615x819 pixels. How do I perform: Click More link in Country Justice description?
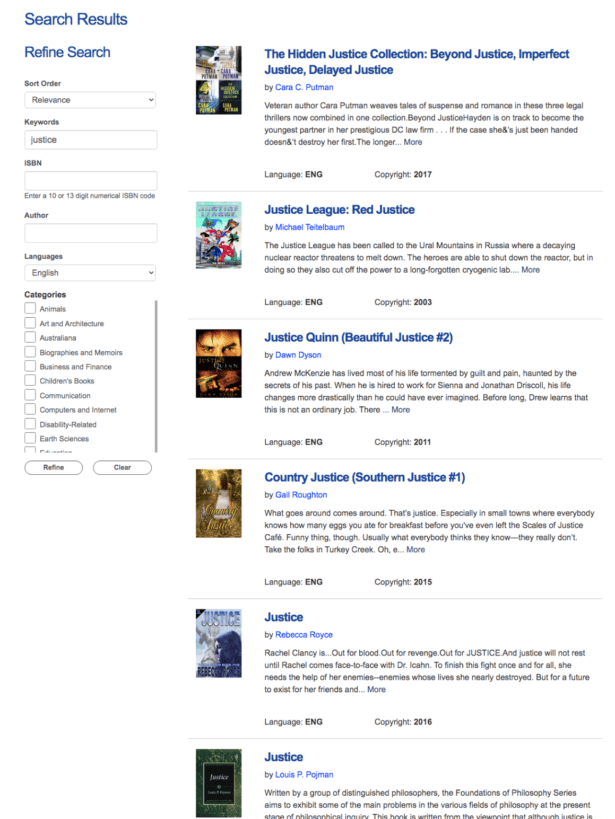[x=415, y=549]
